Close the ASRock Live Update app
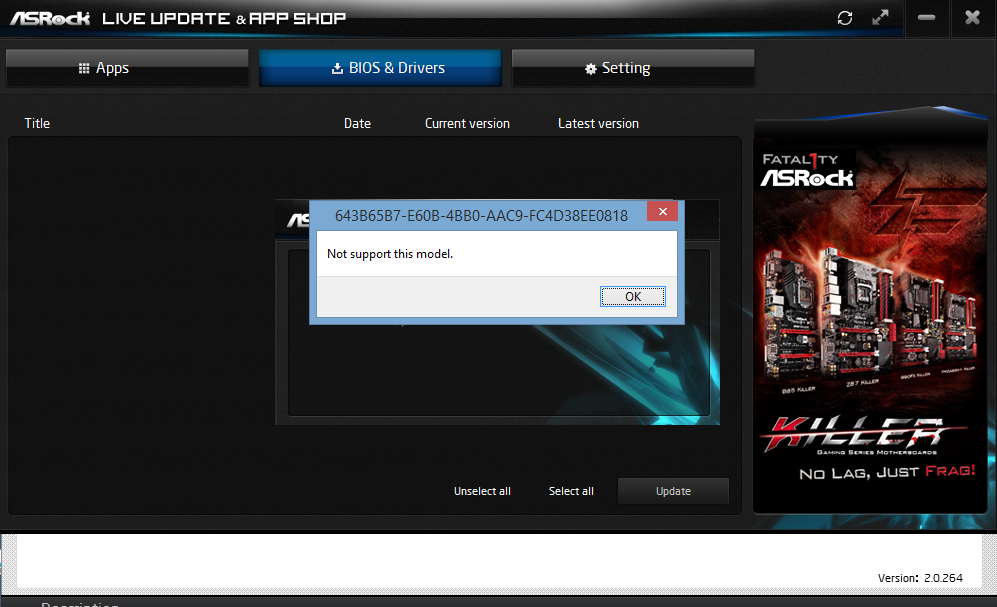Image resolution: width=997 pixels, height=607 pixels. [972, 18]
